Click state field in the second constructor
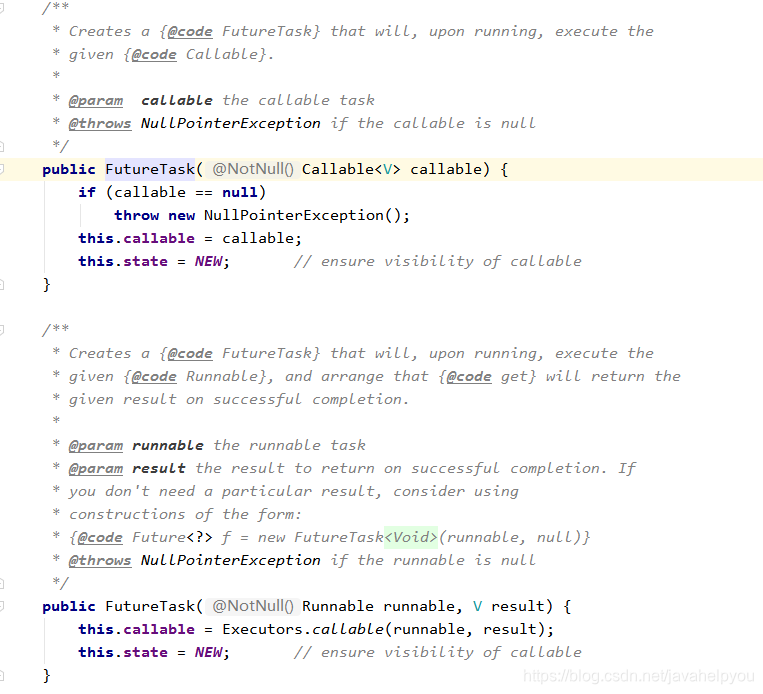 145,652
